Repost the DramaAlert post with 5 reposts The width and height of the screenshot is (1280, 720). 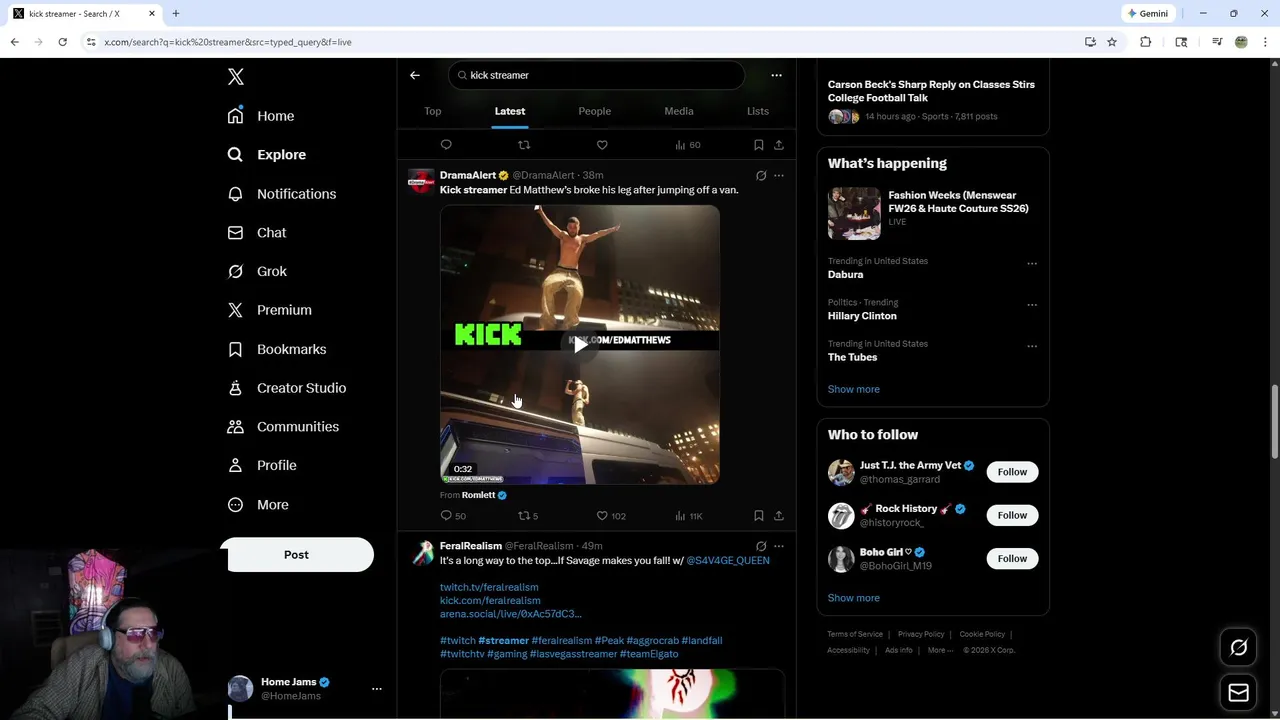pyautogui.click(x=528, y=516)
